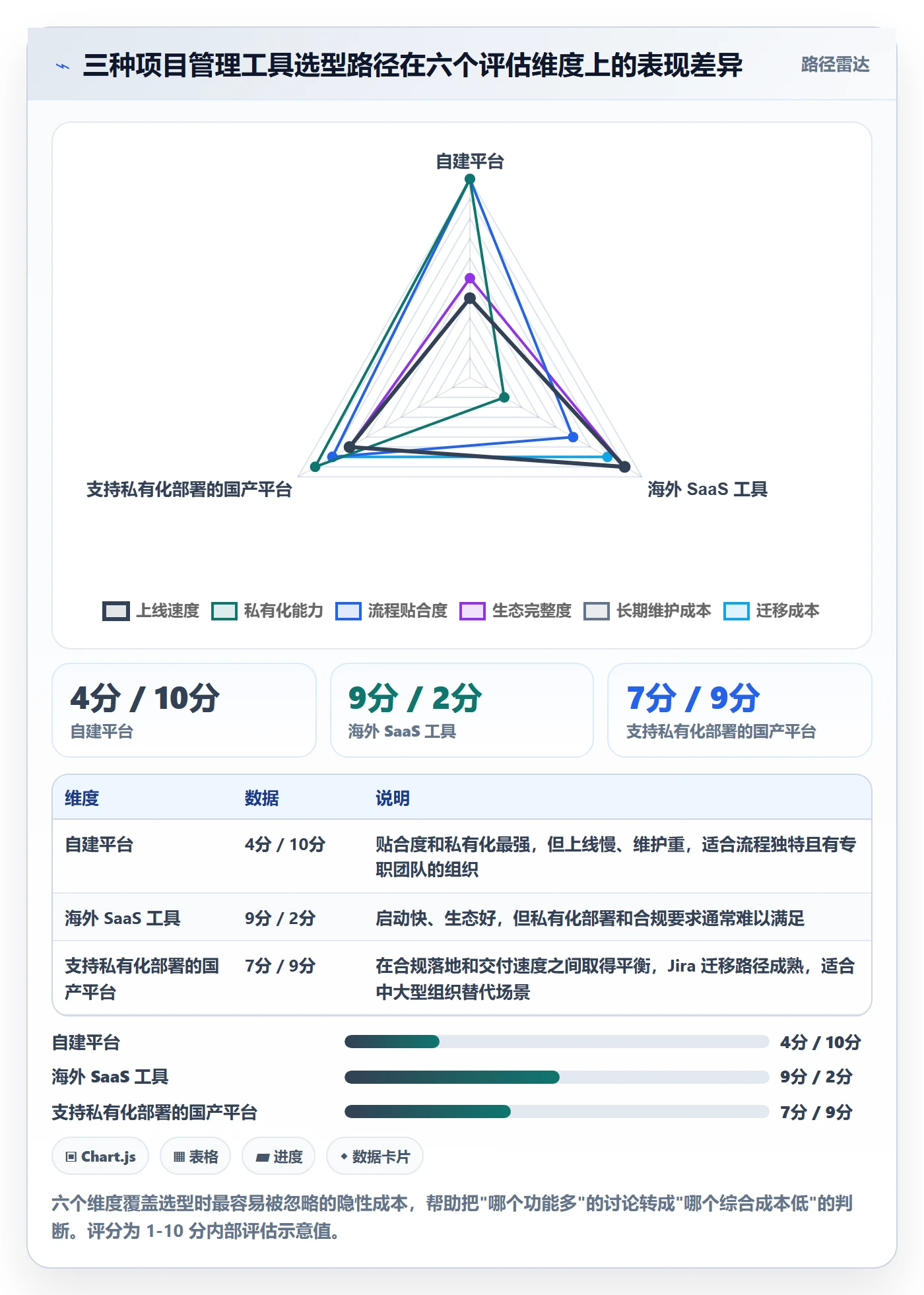The width and height of the screenshot is (924, 1295).
Task: Toggle 生态完整度 dataset in legend
Action: 515,611
